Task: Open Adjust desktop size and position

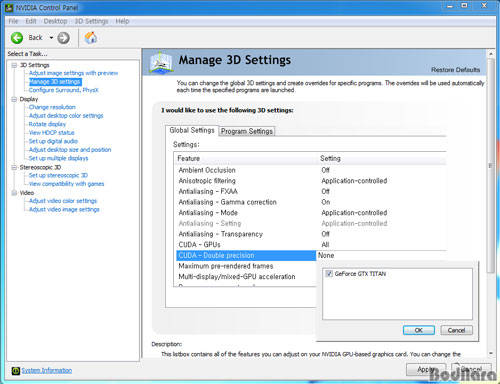Action: tap(70, 150)
